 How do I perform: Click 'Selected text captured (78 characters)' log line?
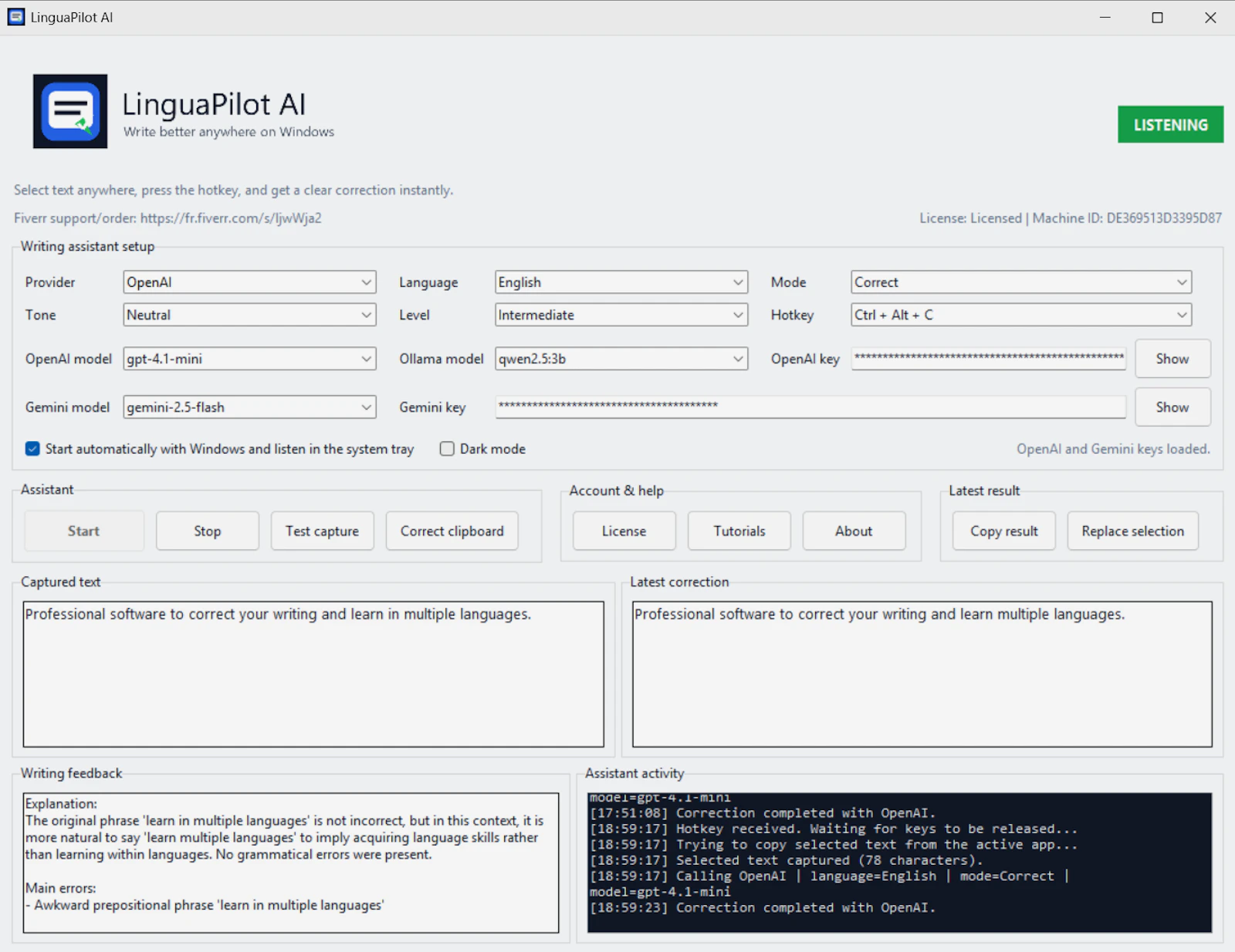point(787,860)
